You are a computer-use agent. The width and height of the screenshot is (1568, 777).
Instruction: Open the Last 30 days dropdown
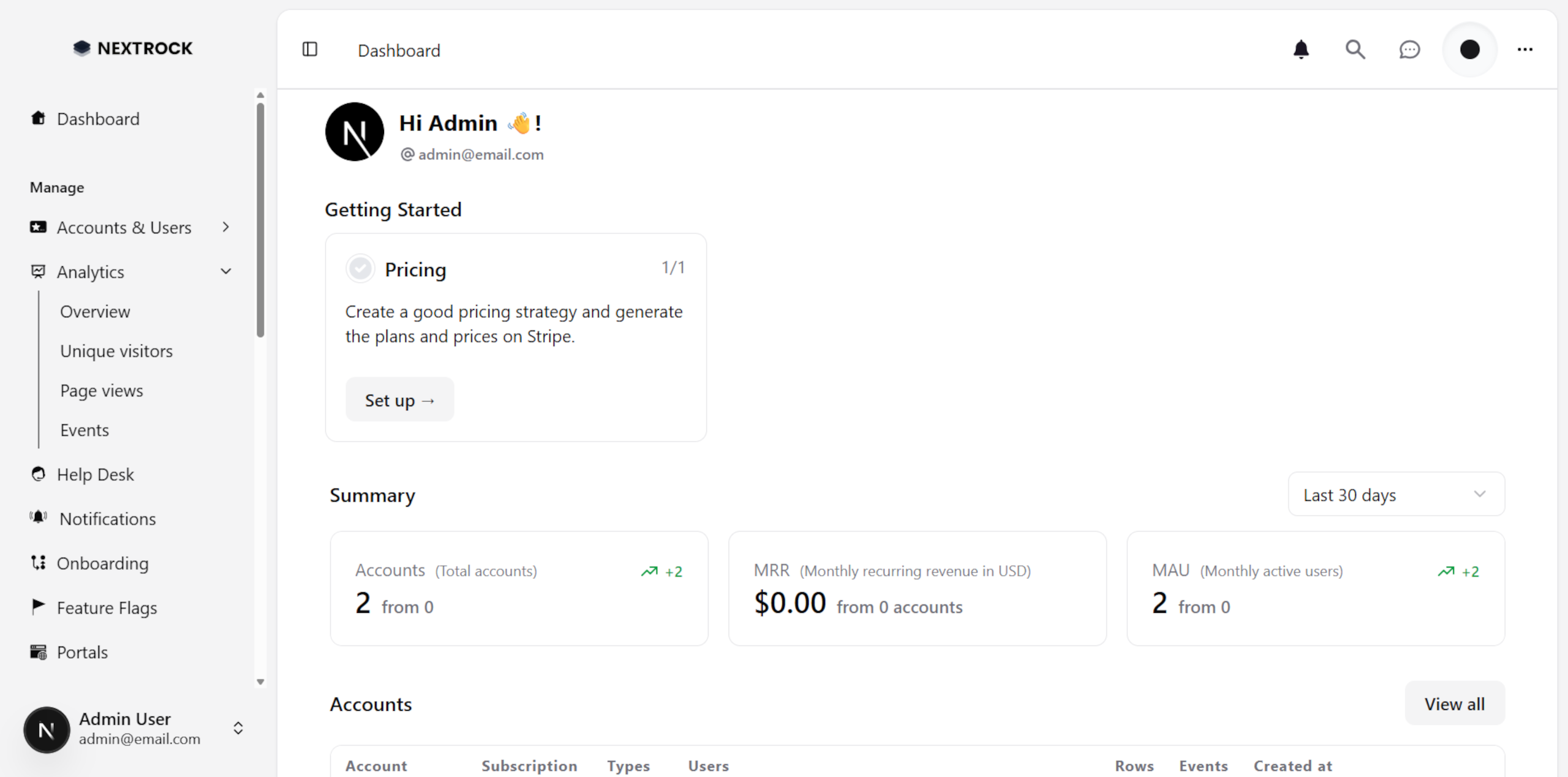(1396, 494)
